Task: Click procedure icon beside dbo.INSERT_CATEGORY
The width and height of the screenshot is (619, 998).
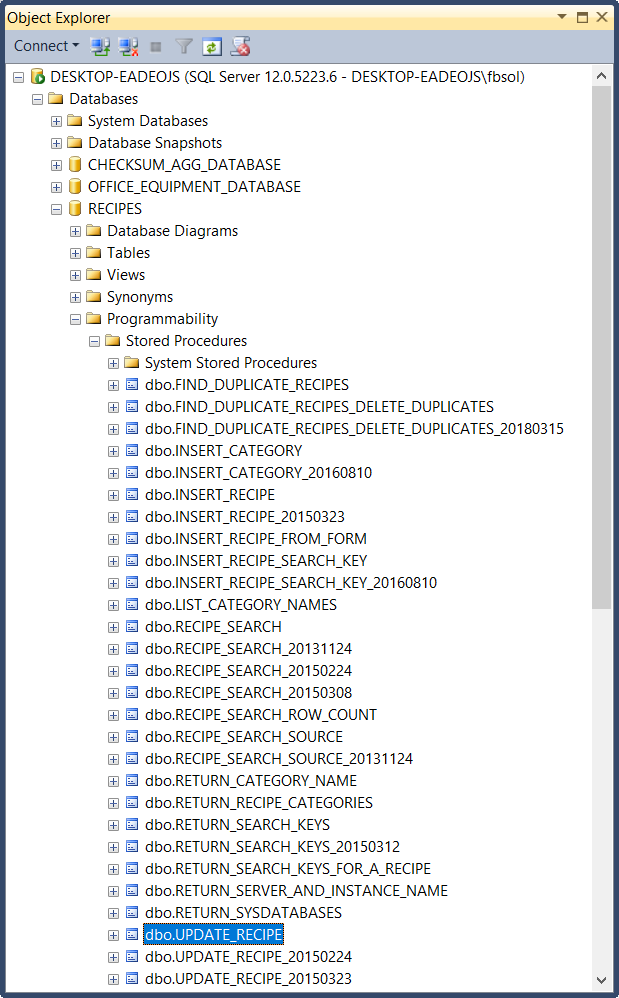Action: 132,451
